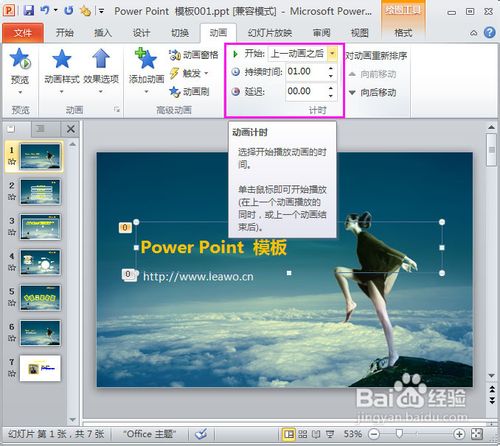
Task: Switch to the 幻灯片放映 ribbon tab
Action: 270,33
